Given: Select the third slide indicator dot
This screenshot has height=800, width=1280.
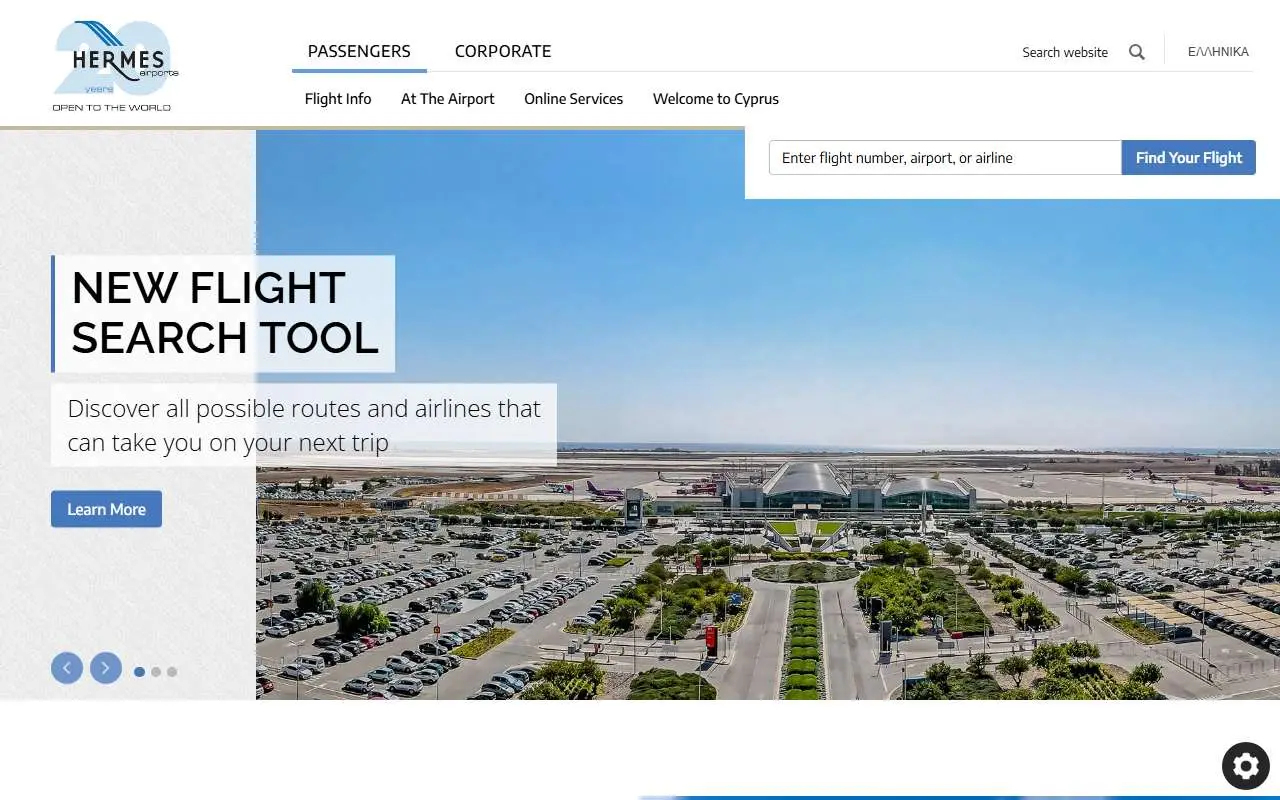Looking at the screenshot, I should click(172, 672).
